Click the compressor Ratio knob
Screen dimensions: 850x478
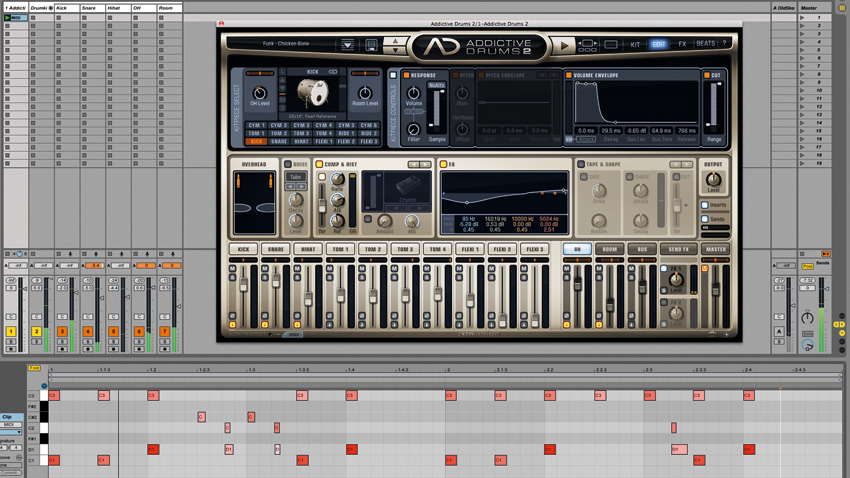337,179
